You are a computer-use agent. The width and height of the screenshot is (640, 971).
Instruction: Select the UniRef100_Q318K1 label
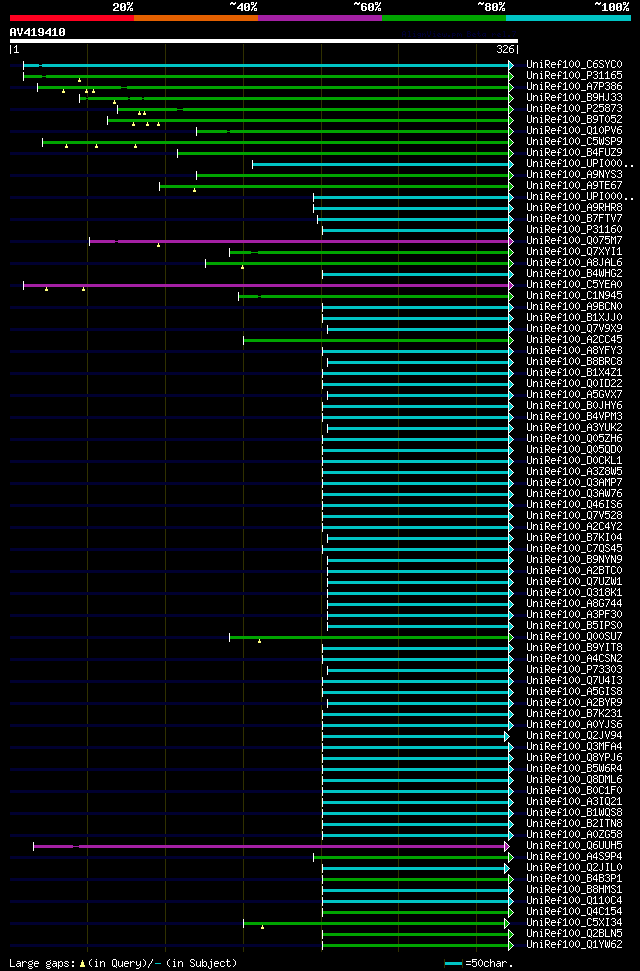[x=574, y=593]
